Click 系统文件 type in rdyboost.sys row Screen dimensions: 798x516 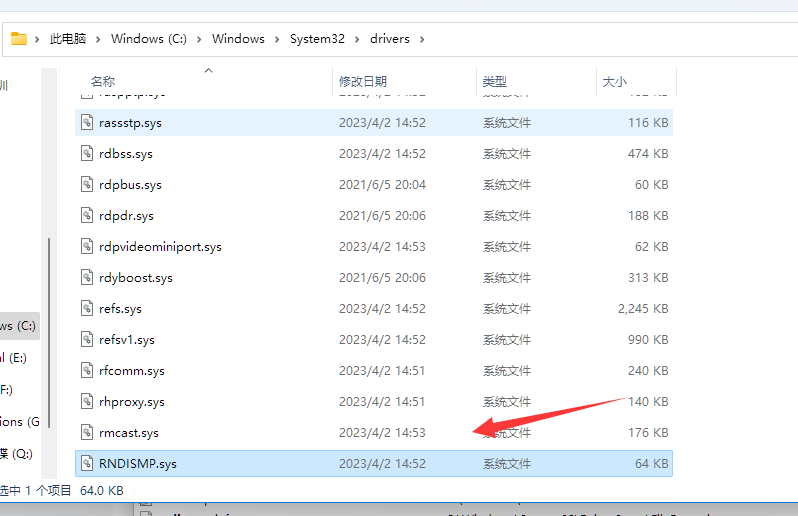tap(507, 277)
